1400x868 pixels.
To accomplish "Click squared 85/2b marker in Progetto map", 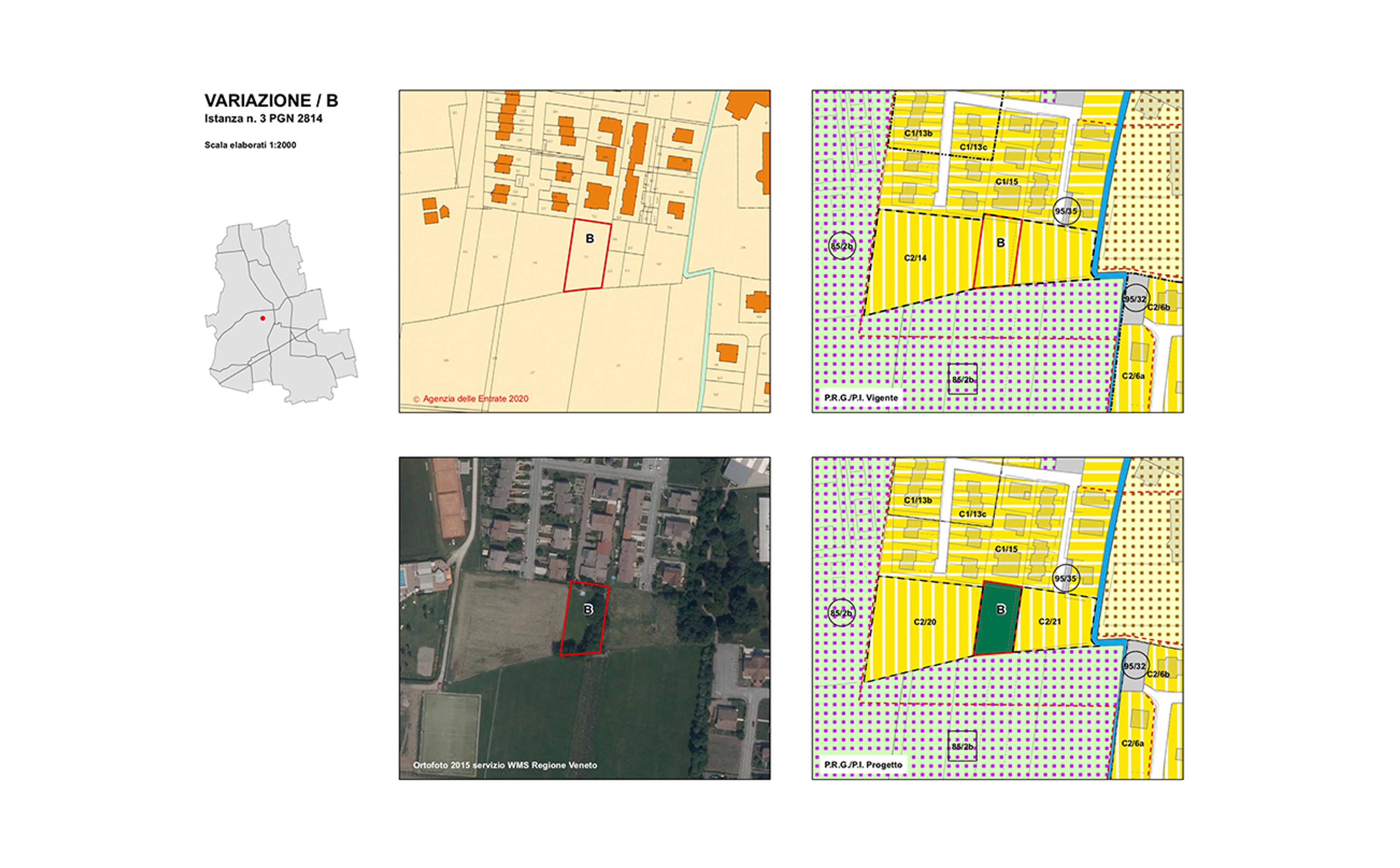I will pos(962,746).
